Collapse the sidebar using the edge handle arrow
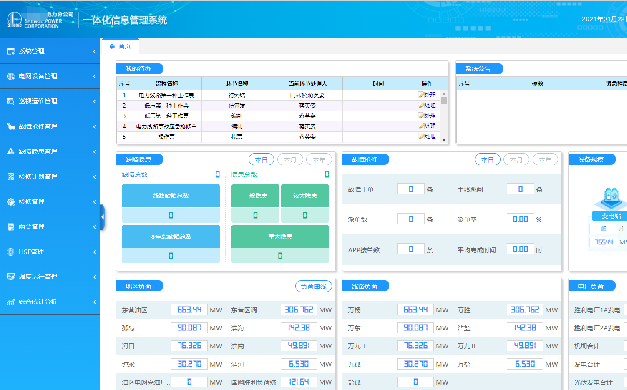 [102, 217]
